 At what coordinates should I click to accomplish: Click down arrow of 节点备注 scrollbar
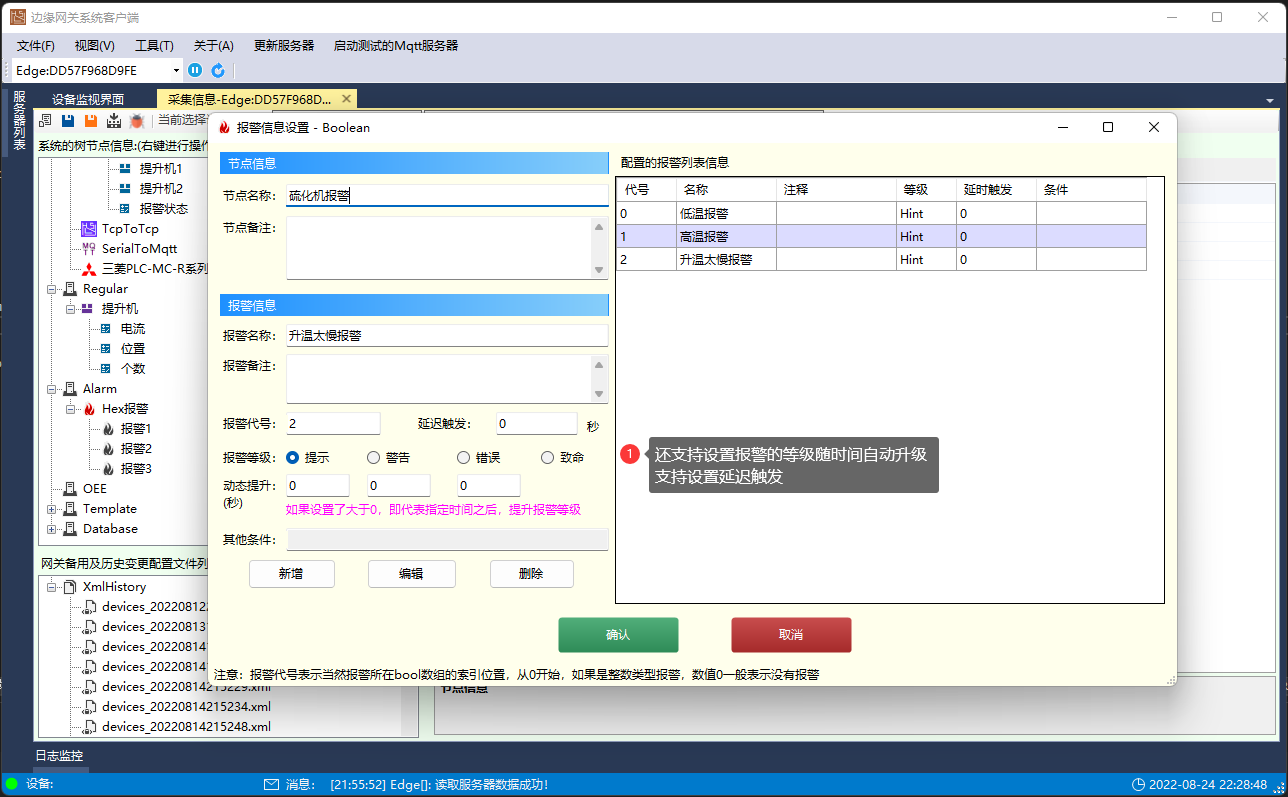point(599,270)
